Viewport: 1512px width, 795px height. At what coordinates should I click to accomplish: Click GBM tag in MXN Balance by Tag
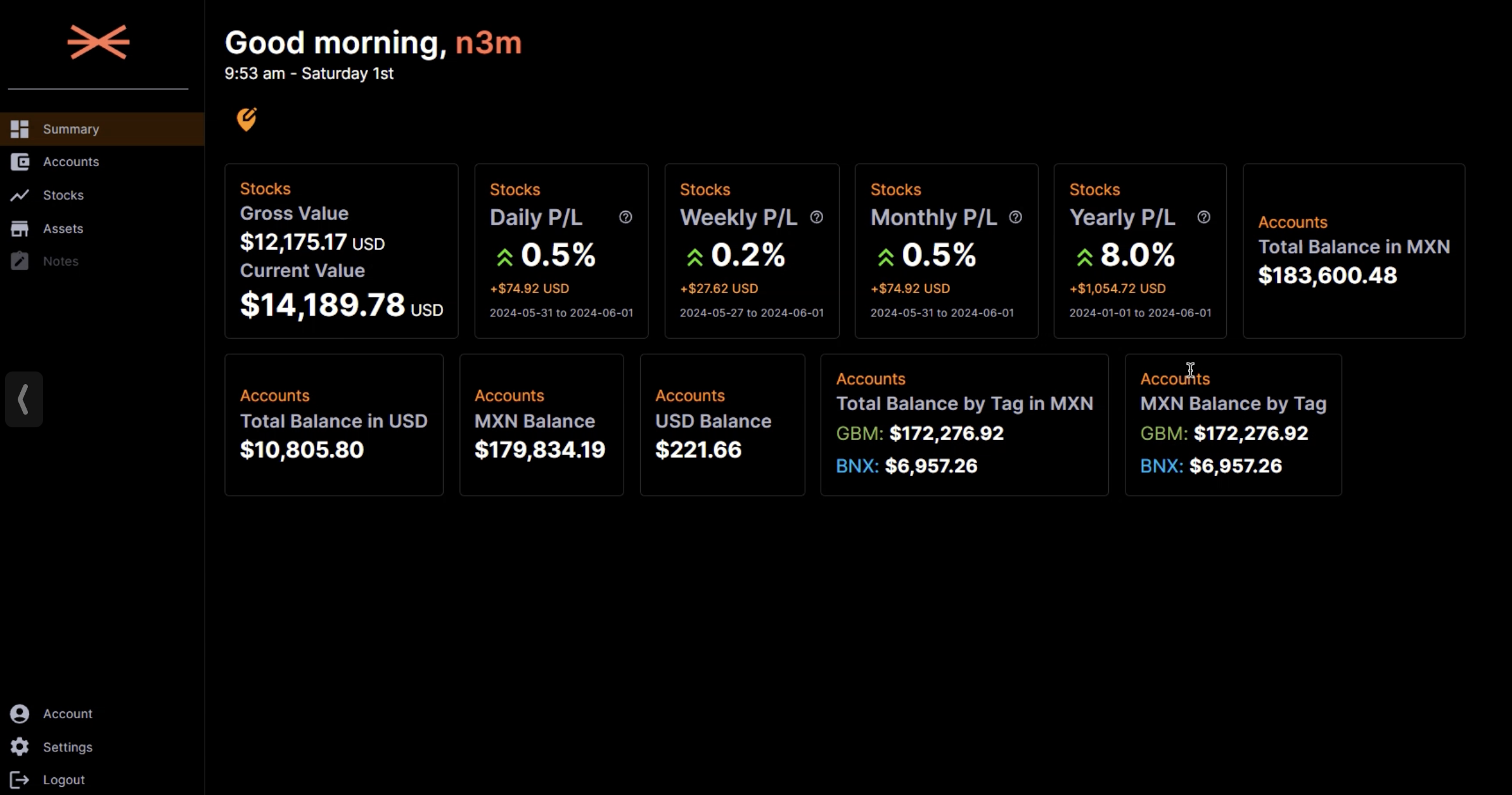(1163, 434)
